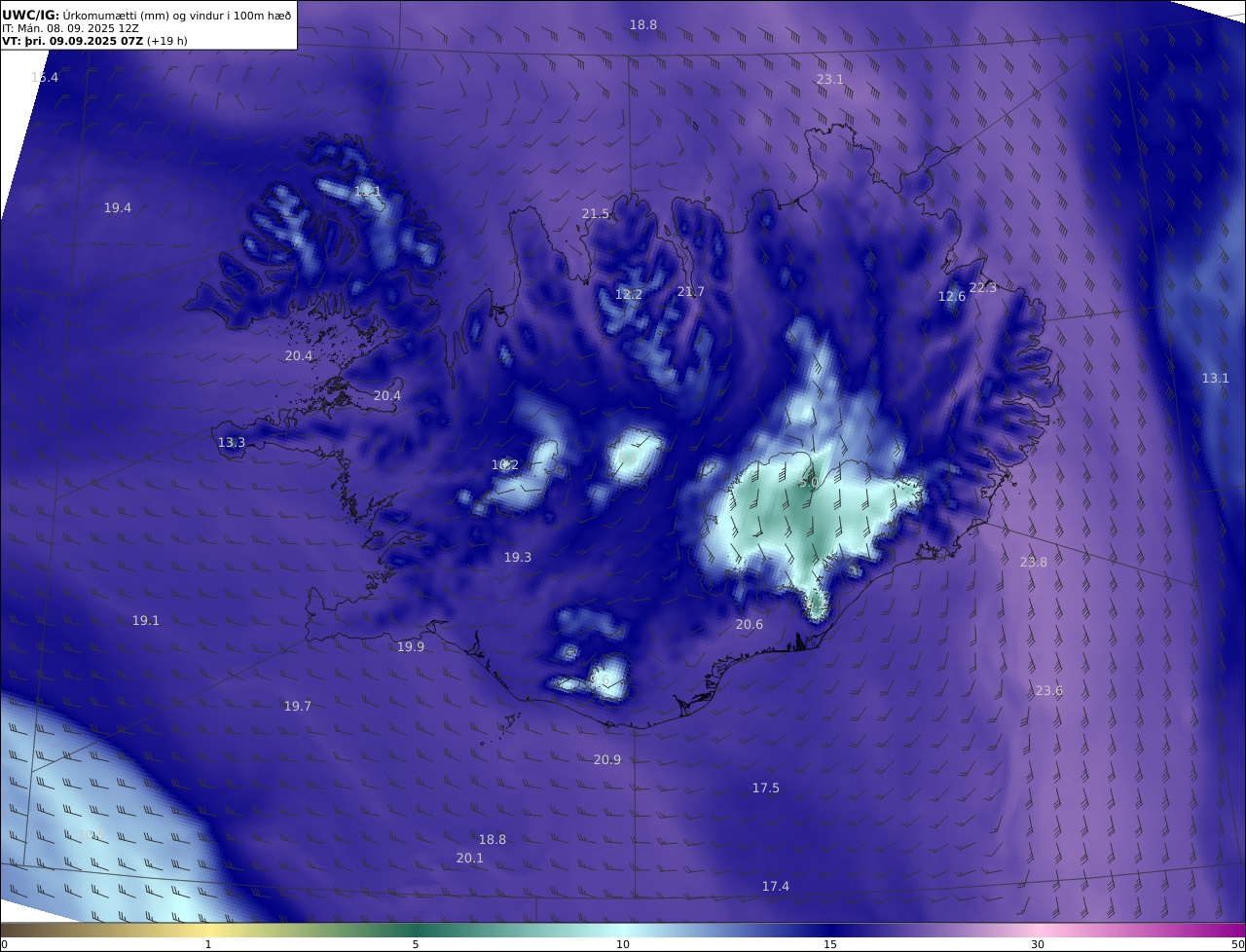Click the IT: Mán. 08. 09. 2025 12Z line

tap(70, 28)
